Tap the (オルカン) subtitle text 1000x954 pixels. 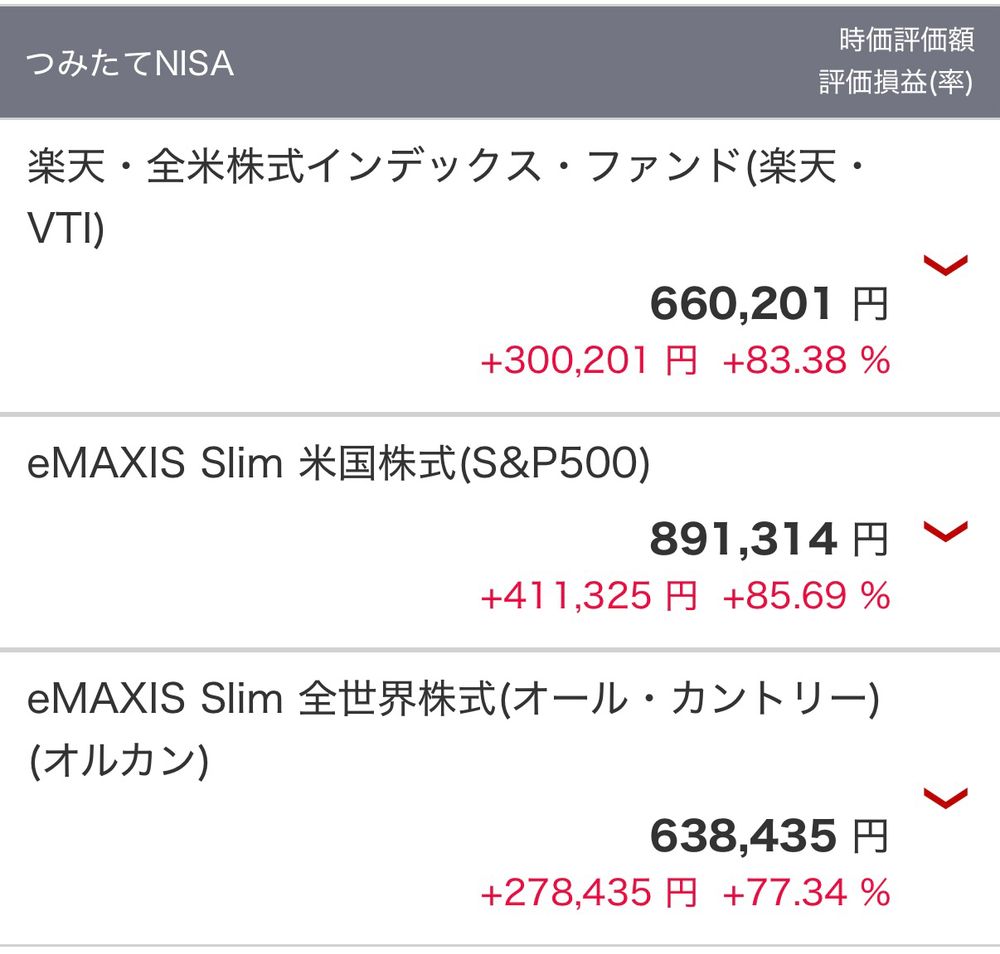click(x=118, y=762)
